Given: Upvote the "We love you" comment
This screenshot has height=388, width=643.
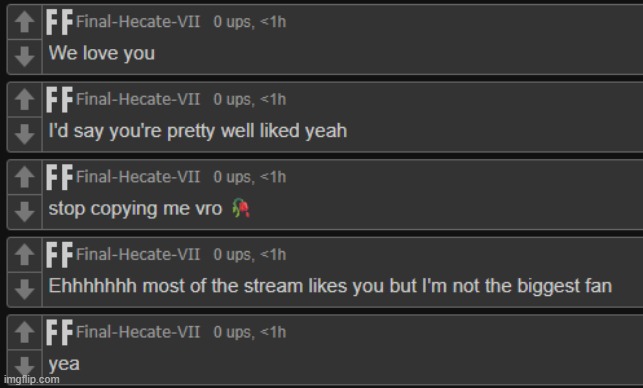Looking at the screenshot, I should click(25, 22).
